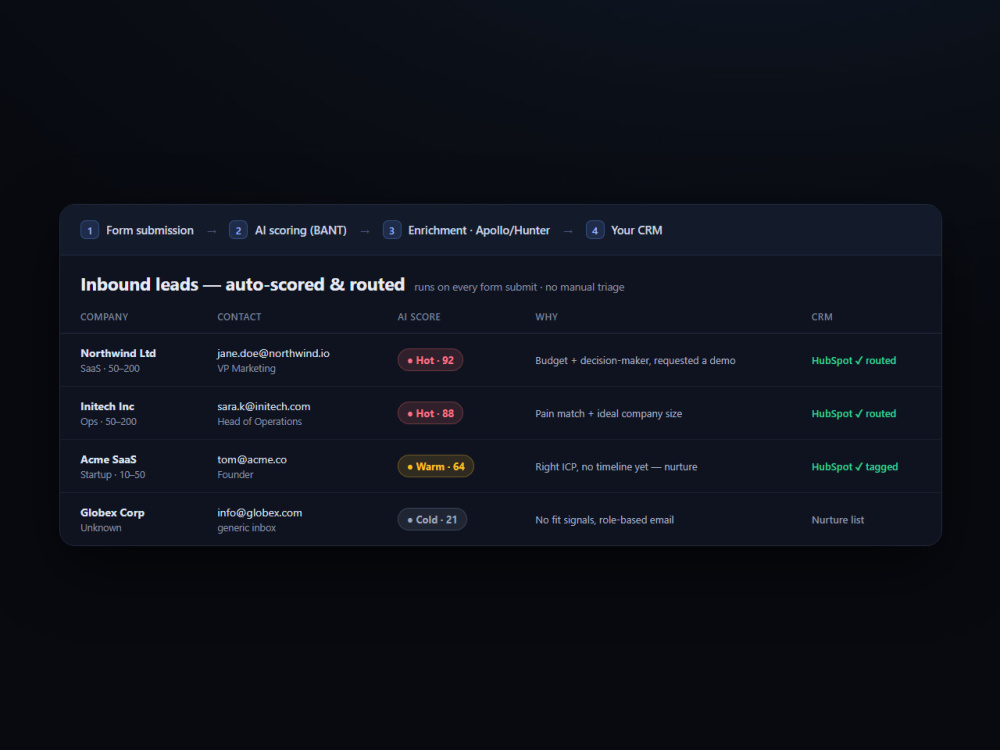1000x750 pixels.
Task: Click HubSpot routed status for Northwind
Action: click(x=854, y=360)
